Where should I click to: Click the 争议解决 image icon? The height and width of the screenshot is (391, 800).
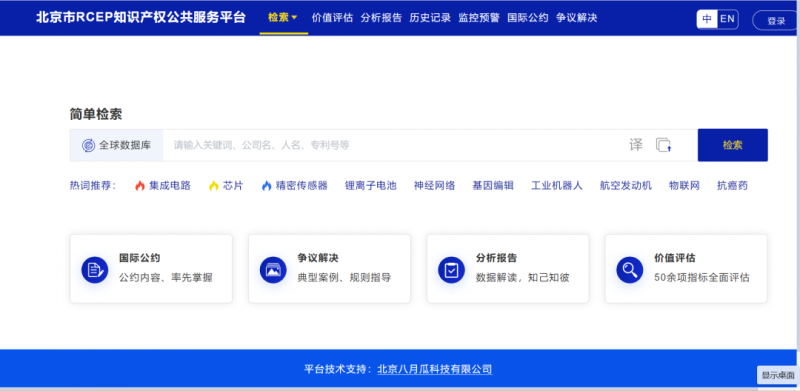click(x=273, y=270)
